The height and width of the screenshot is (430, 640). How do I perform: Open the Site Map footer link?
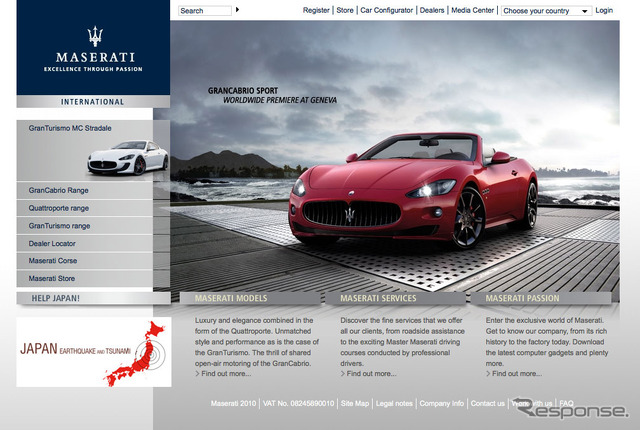[355, 403]
